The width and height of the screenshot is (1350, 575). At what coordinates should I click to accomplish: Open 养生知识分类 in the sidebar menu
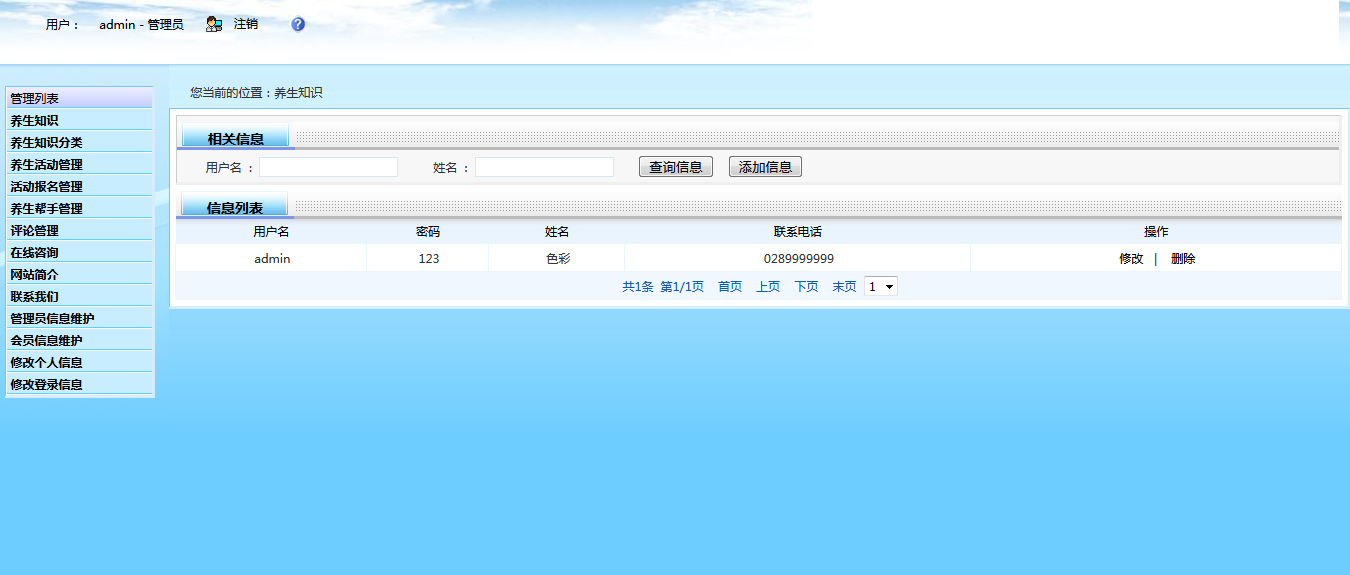click(x=79, y=142)
